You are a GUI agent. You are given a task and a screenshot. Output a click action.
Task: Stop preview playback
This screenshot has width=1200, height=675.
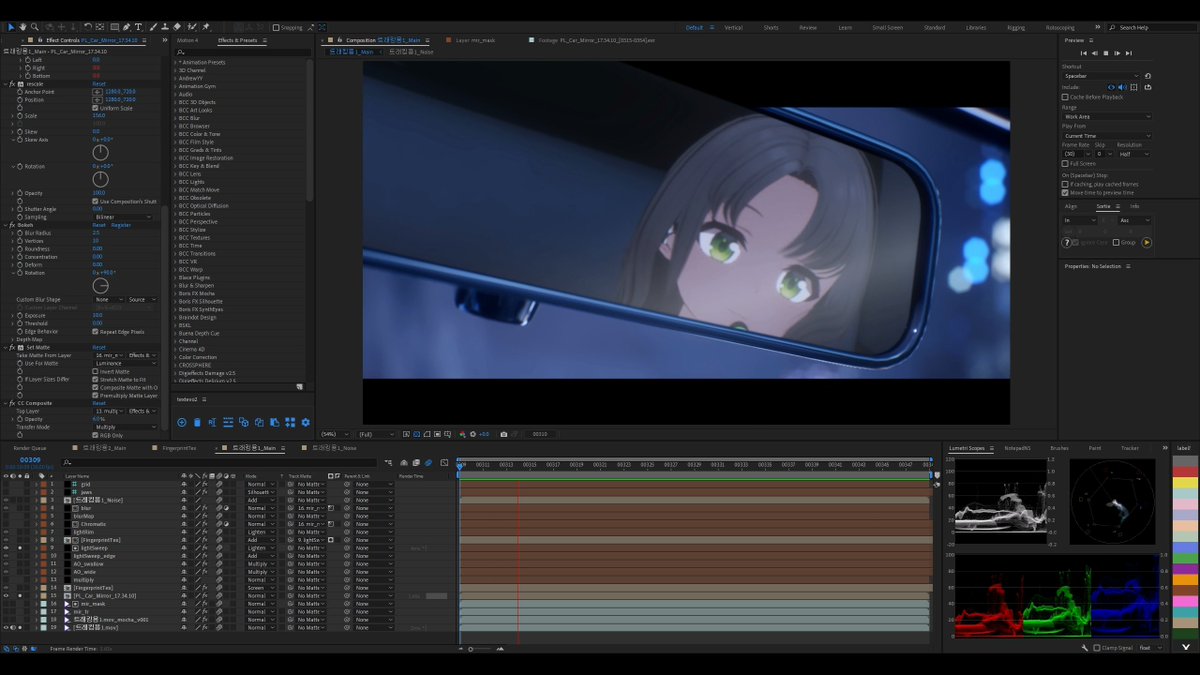1106,52
